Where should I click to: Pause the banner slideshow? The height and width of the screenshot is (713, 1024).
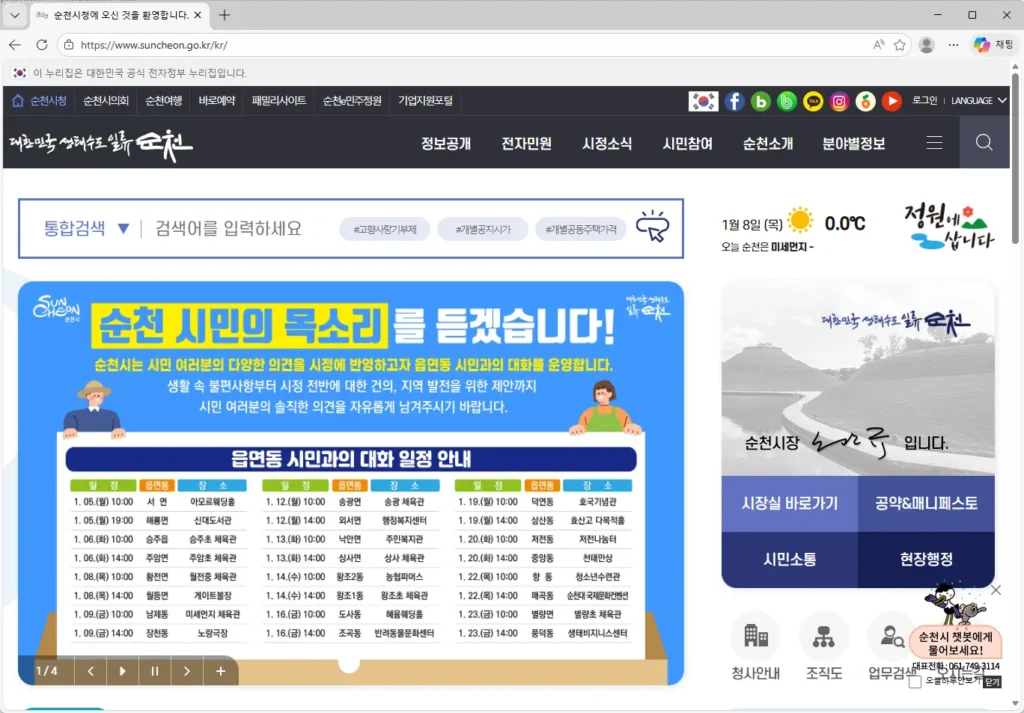(154, 672)
